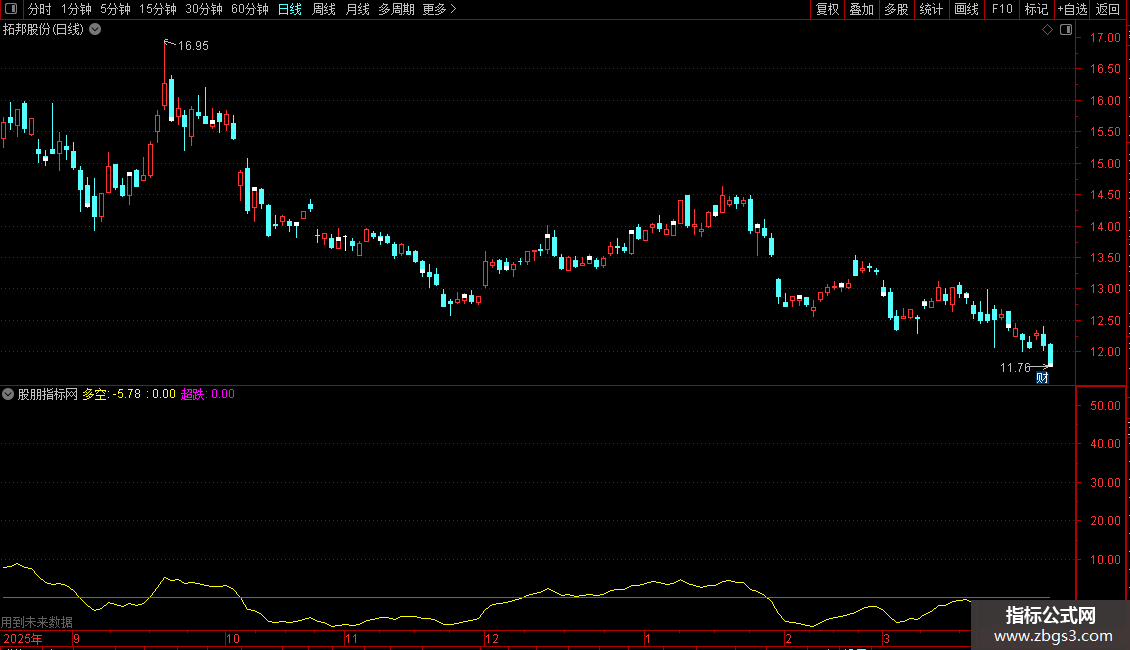The image size is (1130, 650).
Task: Expand indicator menu beside 股朋指标网
Action: coord(8,394)
